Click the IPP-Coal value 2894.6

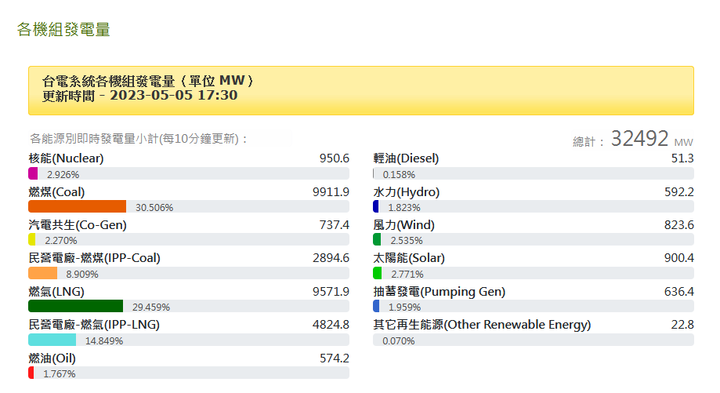(331, 258)
